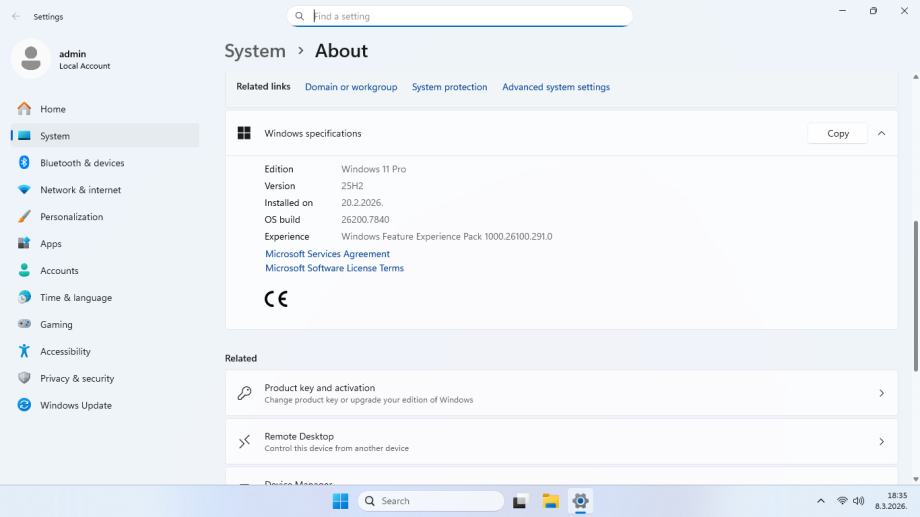This screenshot has width=920, height=517.
Task: Click the Network & internet wifi icon
Action: click(24, 190)
